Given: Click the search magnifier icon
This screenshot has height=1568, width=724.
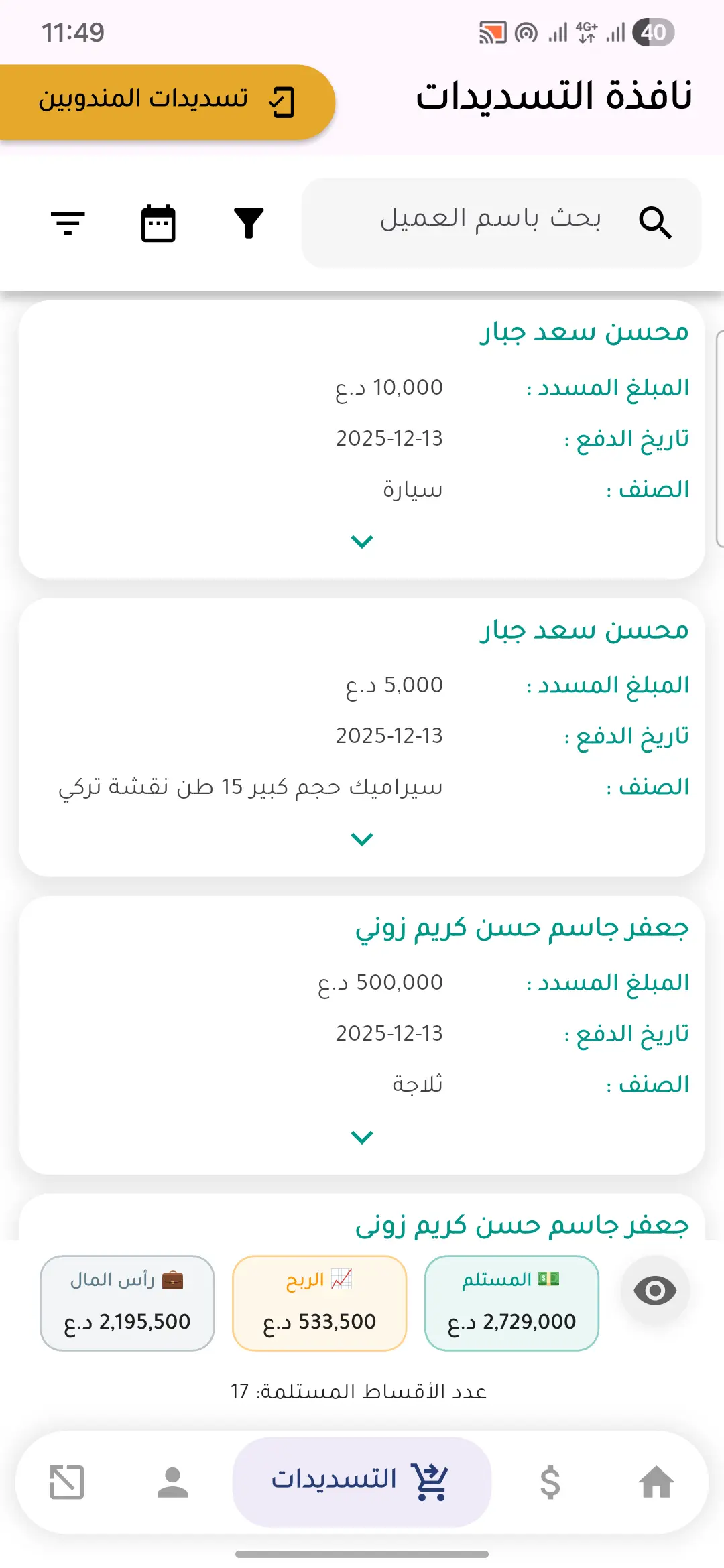Looking at the screenshot, I should [x=655, y=222].
